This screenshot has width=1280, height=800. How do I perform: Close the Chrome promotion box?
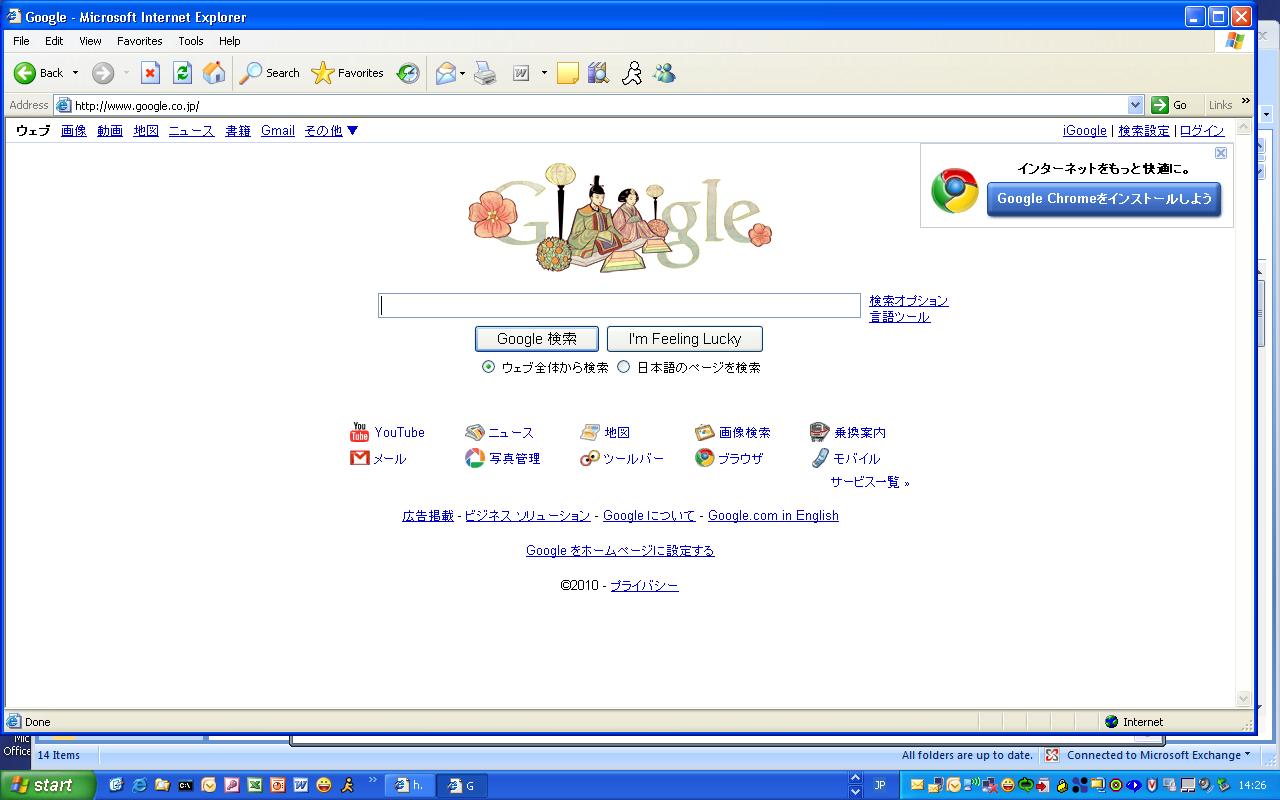tap(1221, 153)
